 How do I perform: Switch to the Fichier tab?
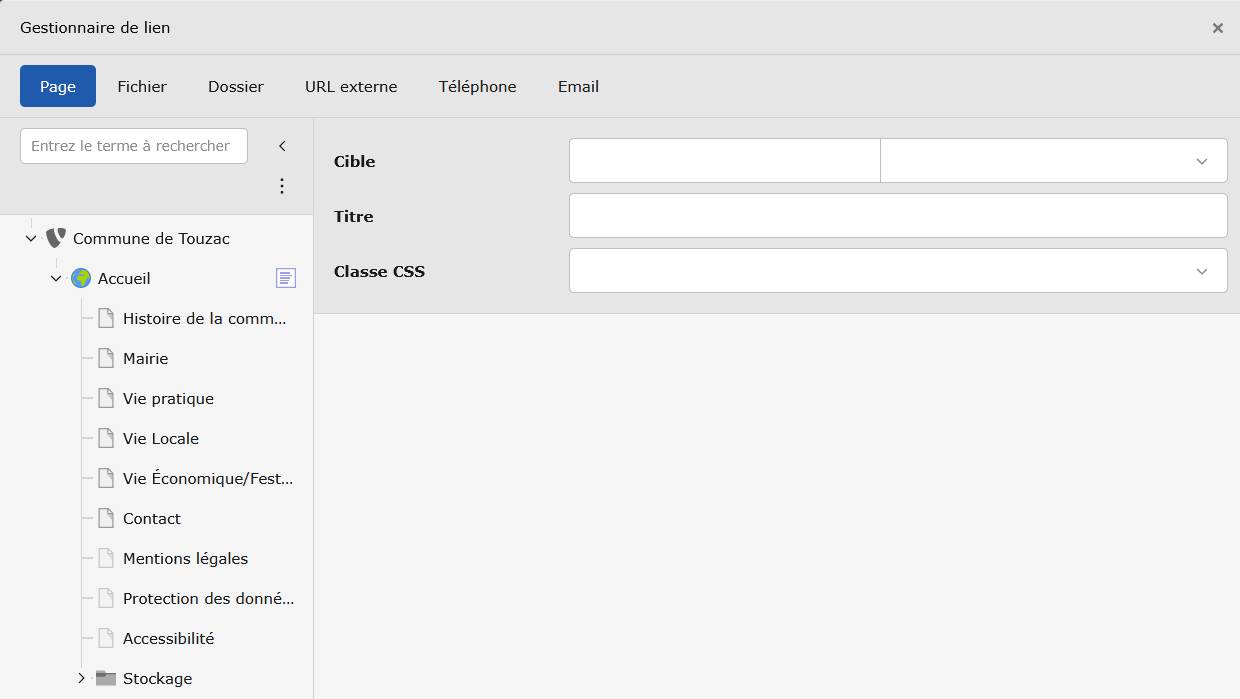click(x=142, y=86)
